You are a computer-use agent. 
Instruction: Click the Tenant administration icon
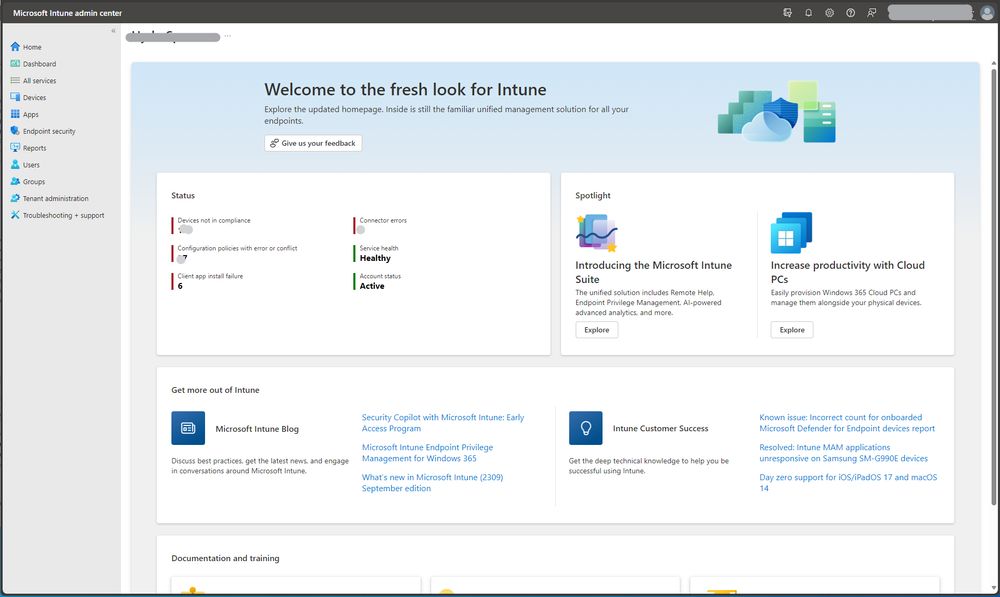tap(15, 198)
